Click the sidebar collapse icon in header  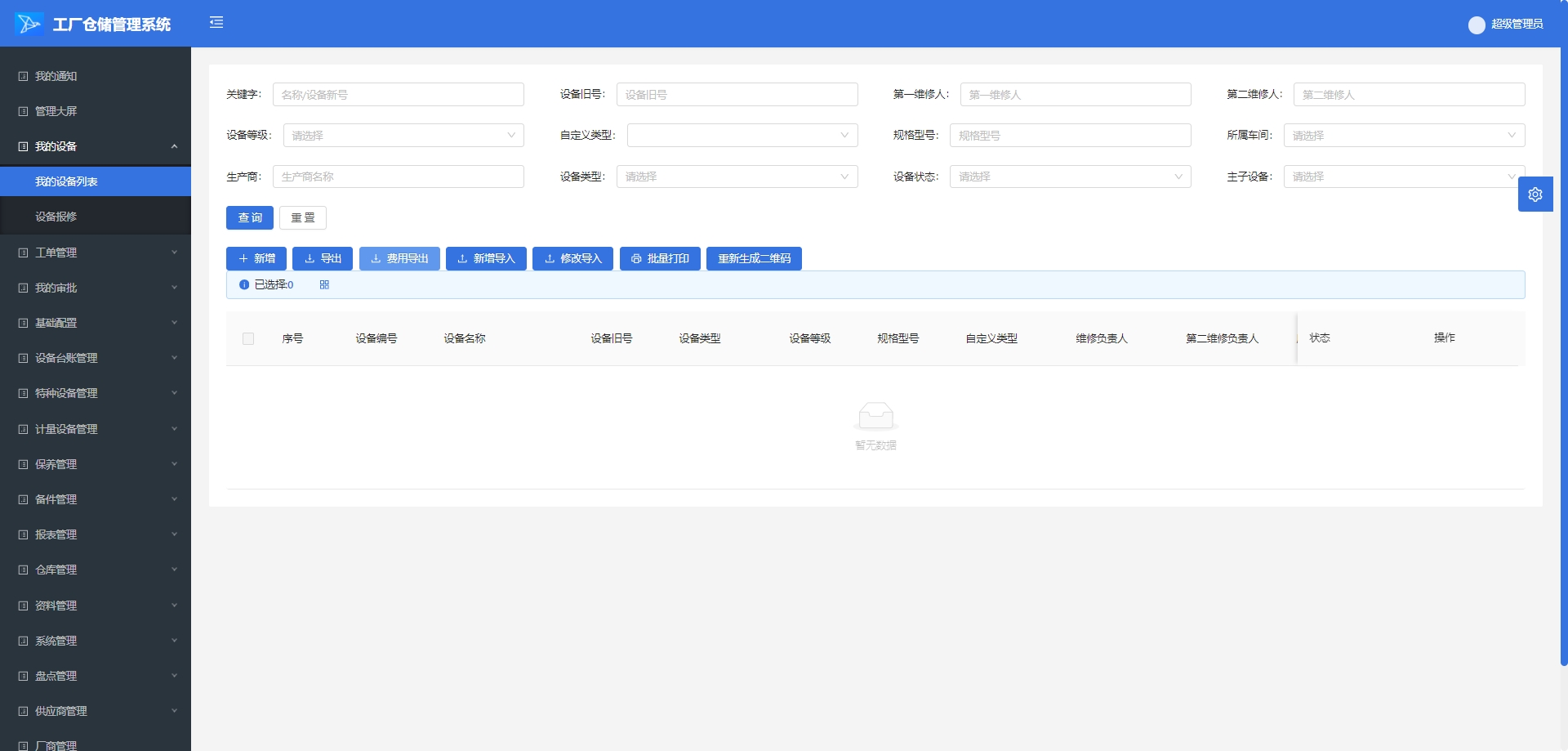[x=216, y=23]
